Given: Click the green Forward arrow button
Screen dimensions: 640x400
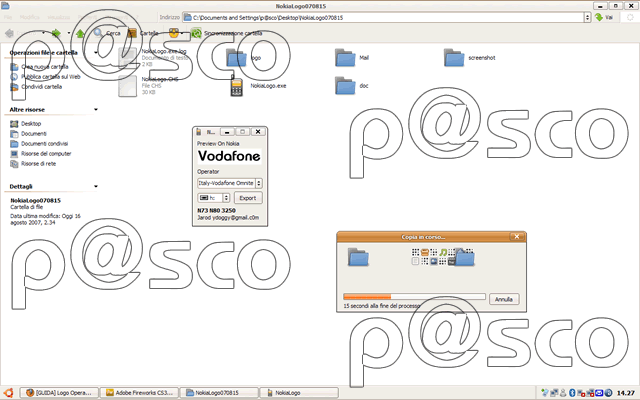Looking at the screenshot, I should tap(56, 33).
